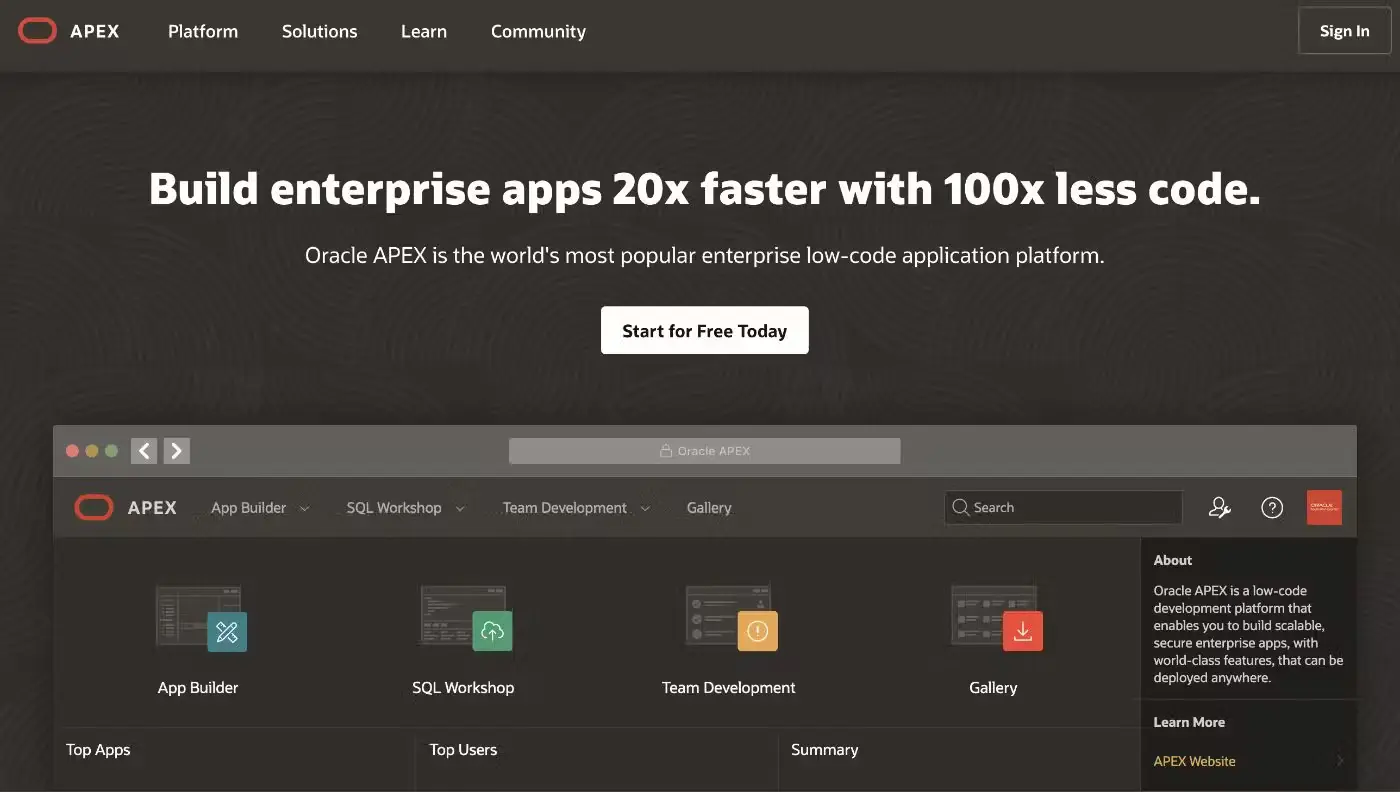Viewport: 1400px width, 792px height.
Task: Open the Platform menu in header
Action: click(x=203, y=31)
